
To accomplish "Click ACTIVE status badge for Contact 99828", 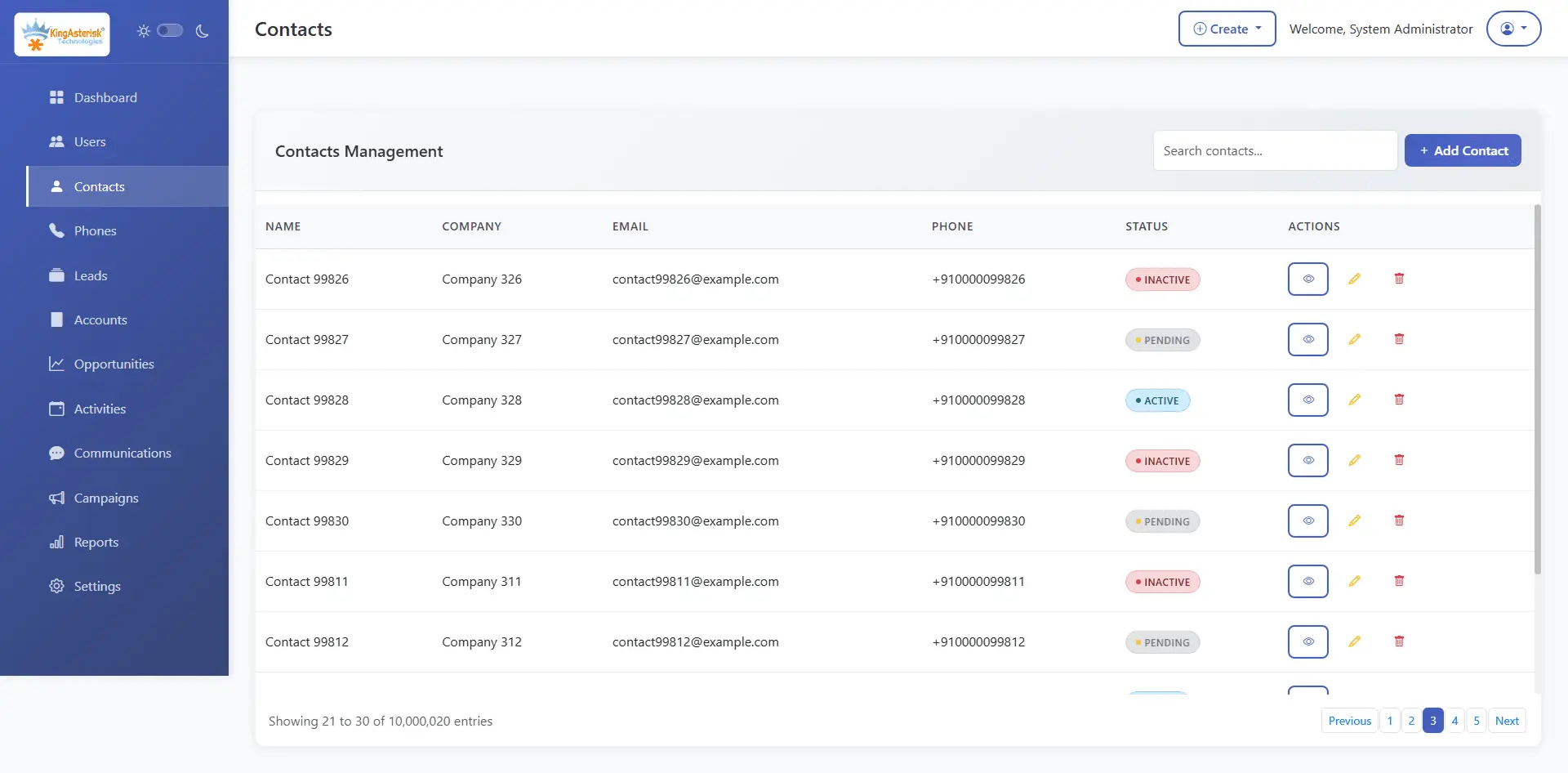I will click(1157, 400).
